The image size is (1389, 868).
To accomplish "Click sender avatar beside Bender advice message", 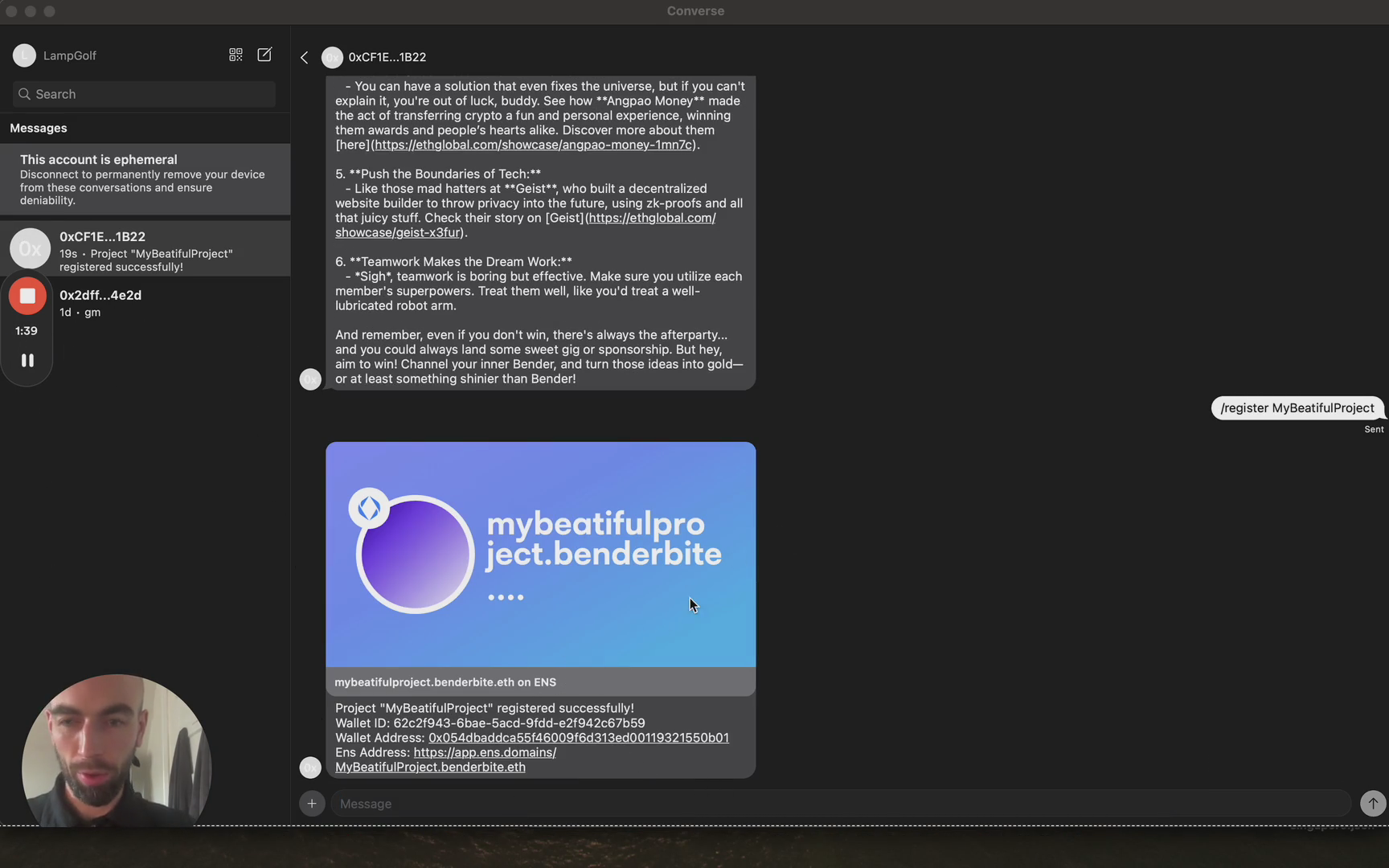I will click(310, 379).
